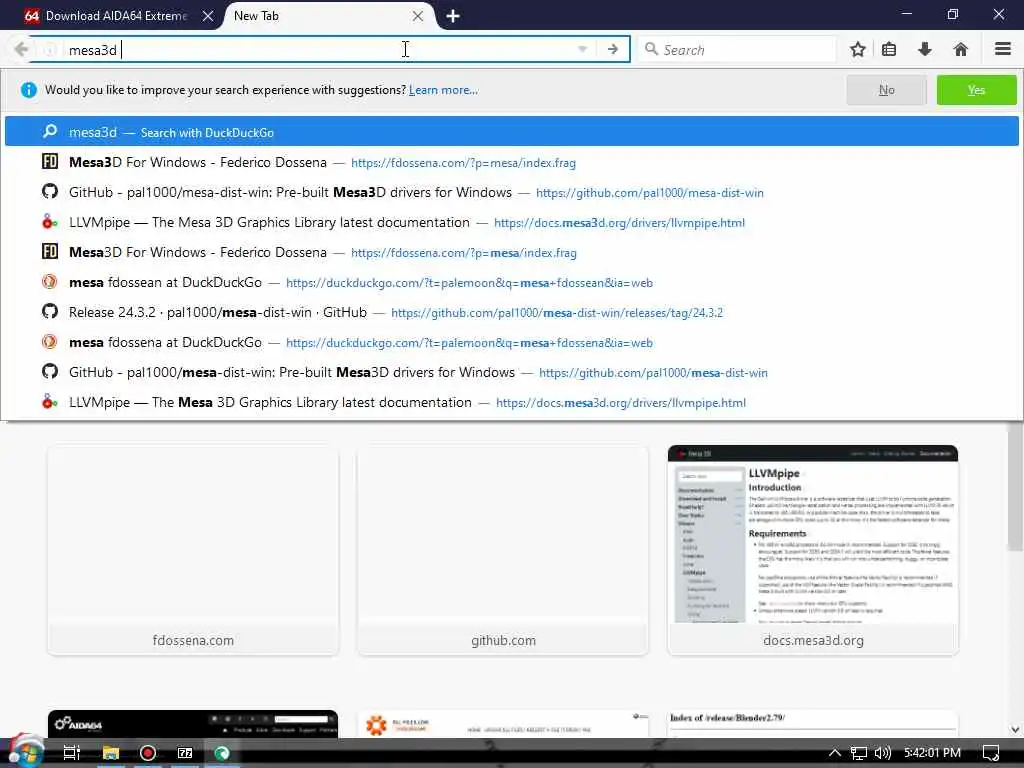
Task: Click the Pale Moon browser taskbar icon
Action: 222,753
